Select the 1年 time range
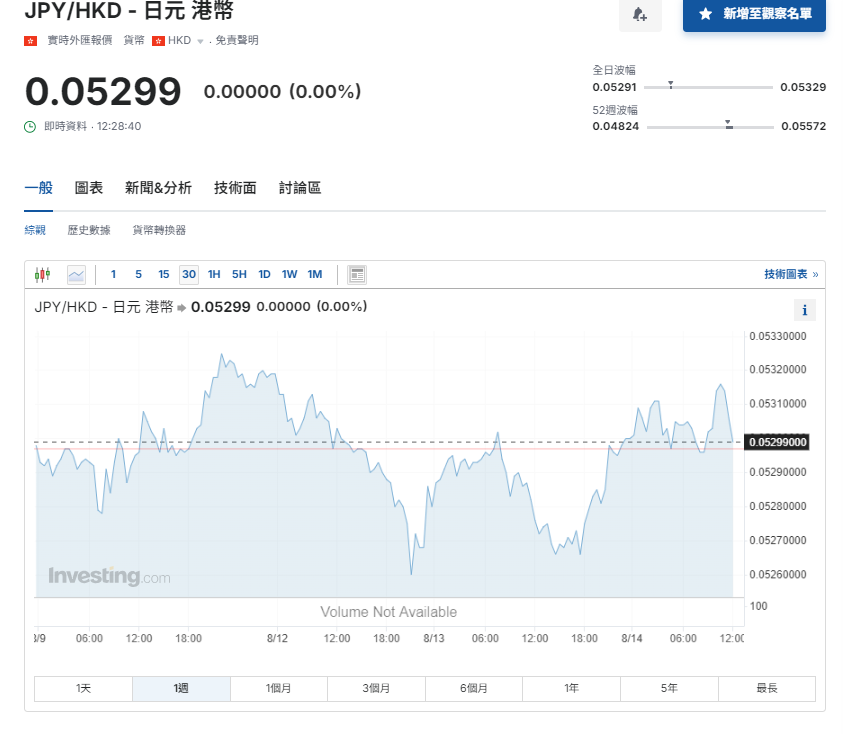 [x=571, y=688]
